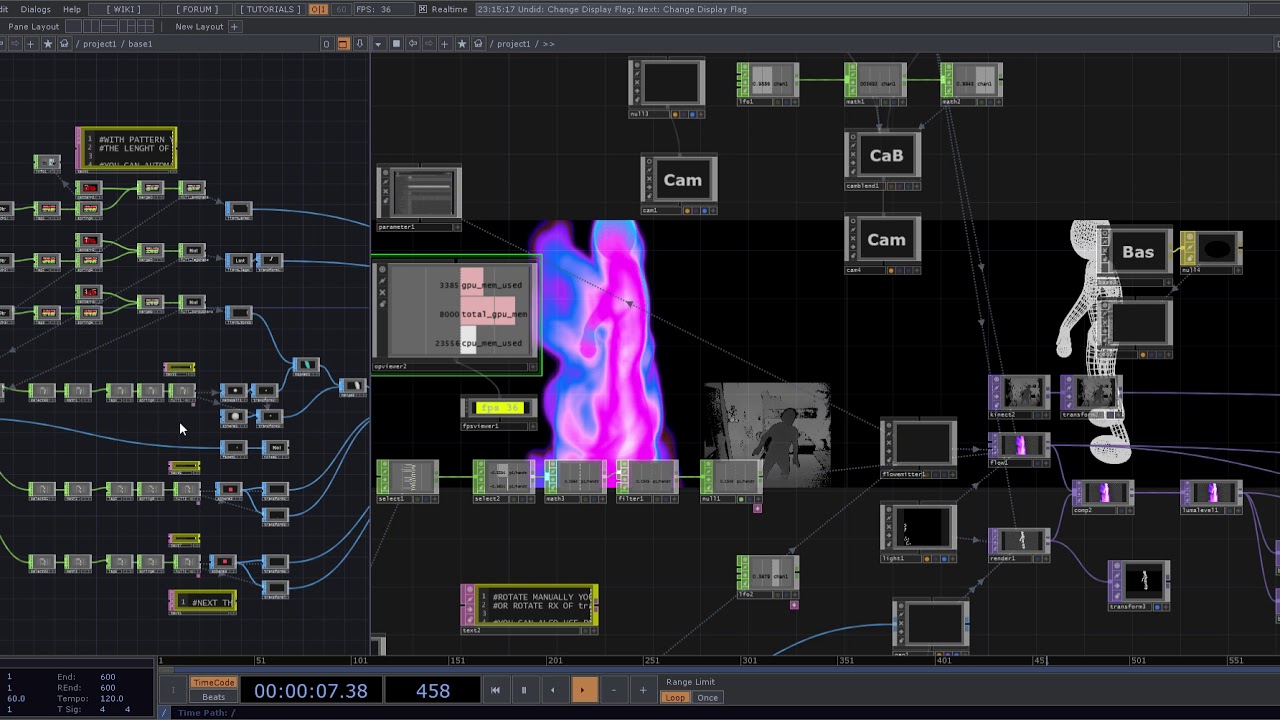Expand the >> path chevrons in right pane
Image resolution: width=1280 pixels, height=720 pixels.
click(548, 44)
